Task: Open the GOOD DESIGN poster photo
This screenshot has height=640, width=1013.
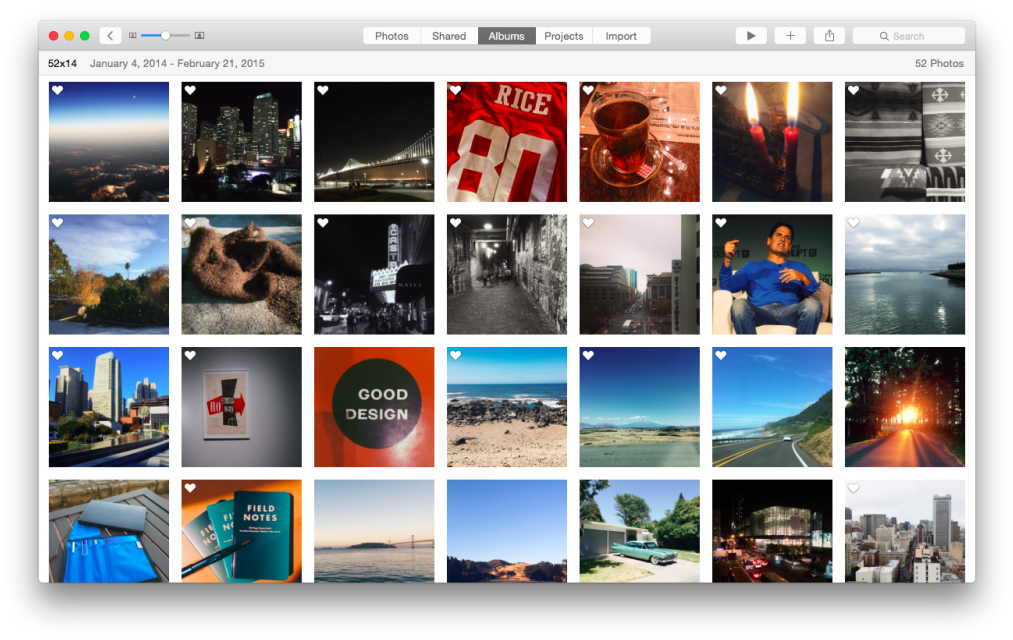Action: pos(373,407)
